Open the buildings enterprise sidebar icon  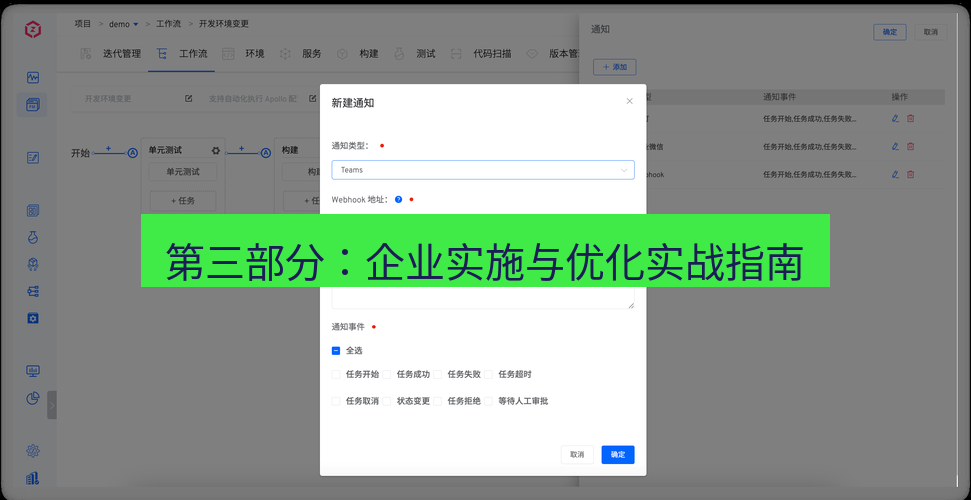(x=33, y=478)
